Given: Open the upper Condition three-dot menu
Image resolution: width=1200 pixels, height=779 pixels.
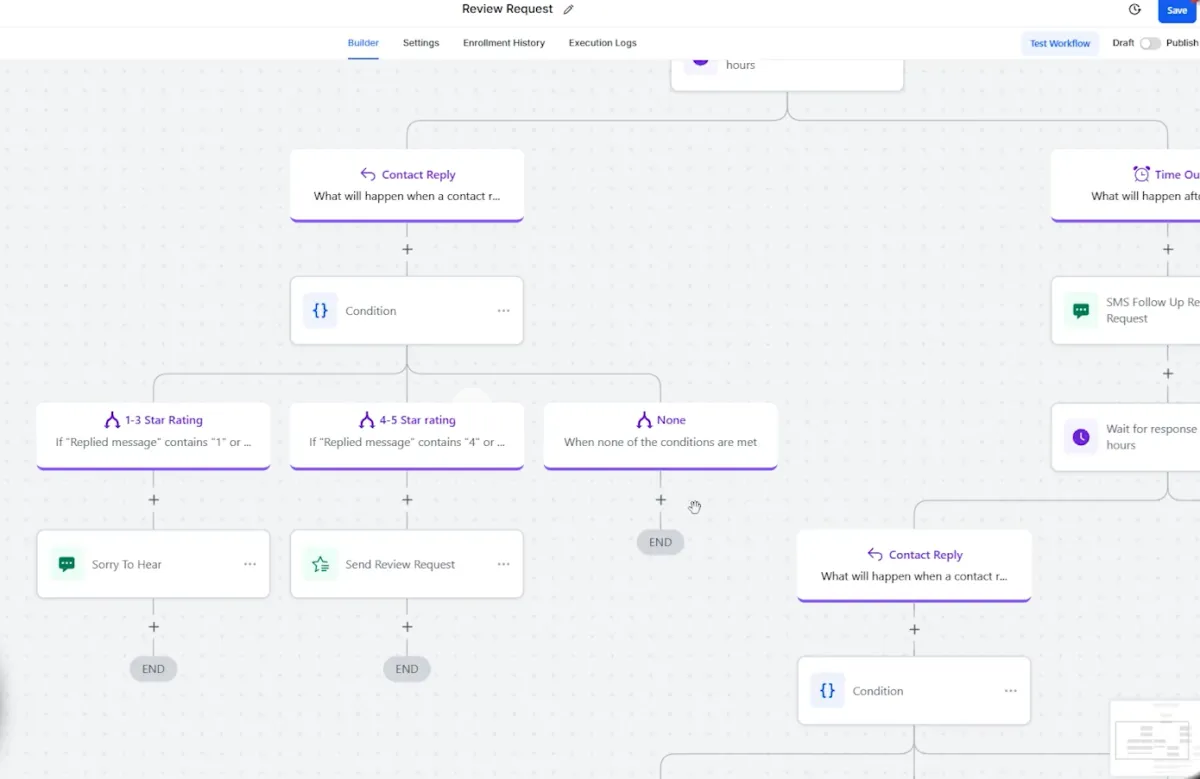Looking at the screenshot, I should [x=504, y=311].
